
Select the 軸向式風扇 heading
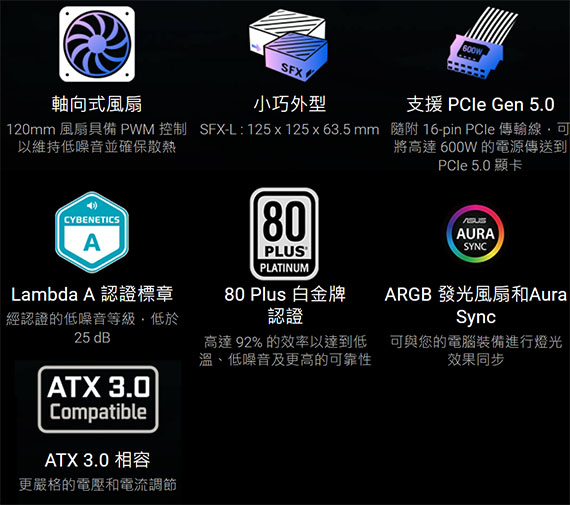click(x=97, y=104)
